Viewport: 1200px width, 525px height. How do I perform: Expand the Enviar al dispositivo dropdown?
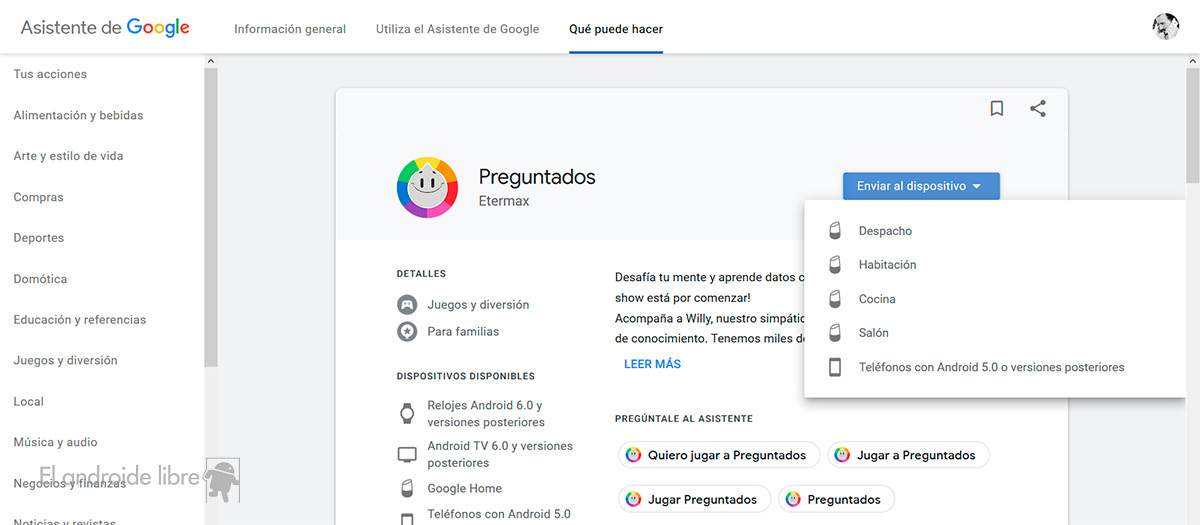[x=920, y=186]
